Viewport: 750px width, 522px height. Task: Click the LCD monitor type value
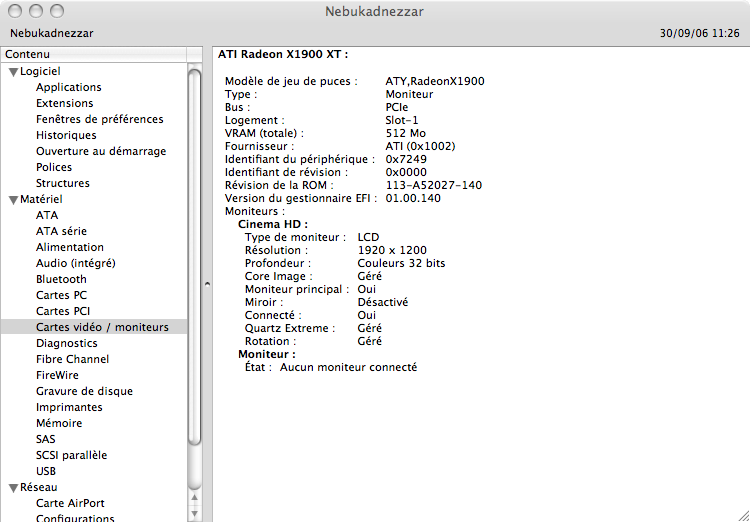pyautogui.click(x=368, y=237)
